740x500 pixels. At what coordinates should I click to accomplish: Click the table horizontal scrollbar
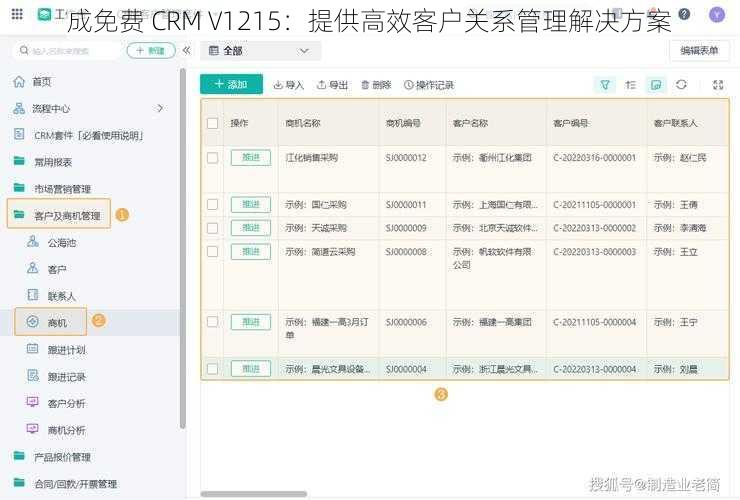point(254,494)
